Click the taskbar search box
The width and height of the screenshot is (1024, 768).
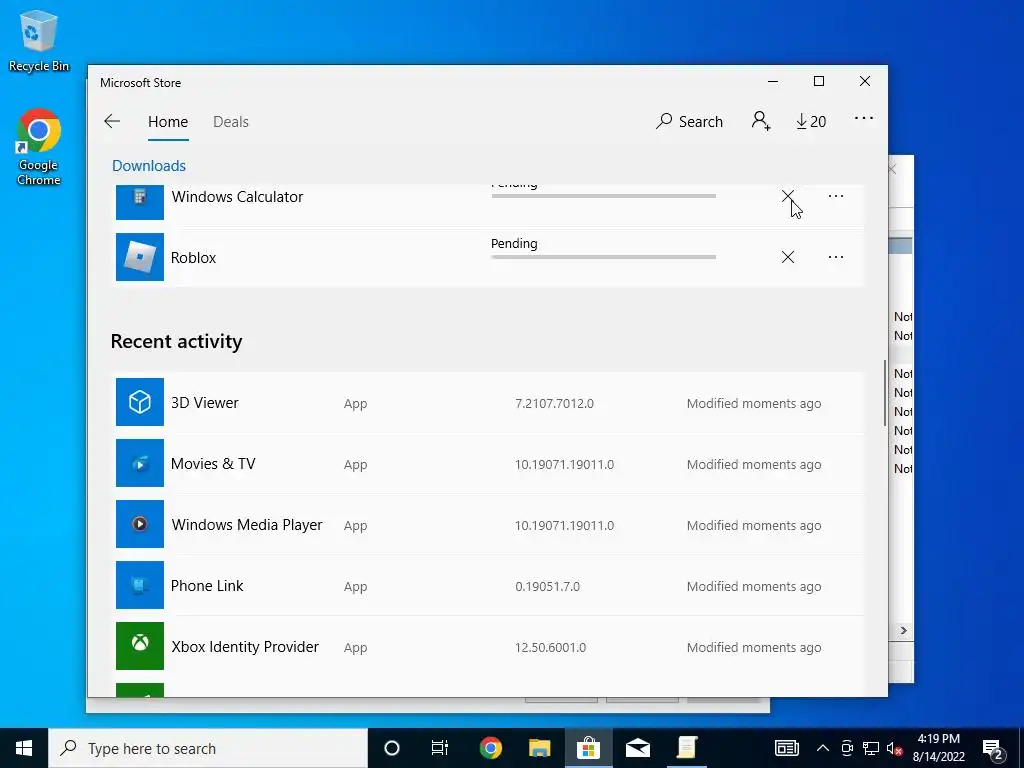coord(208,748)
